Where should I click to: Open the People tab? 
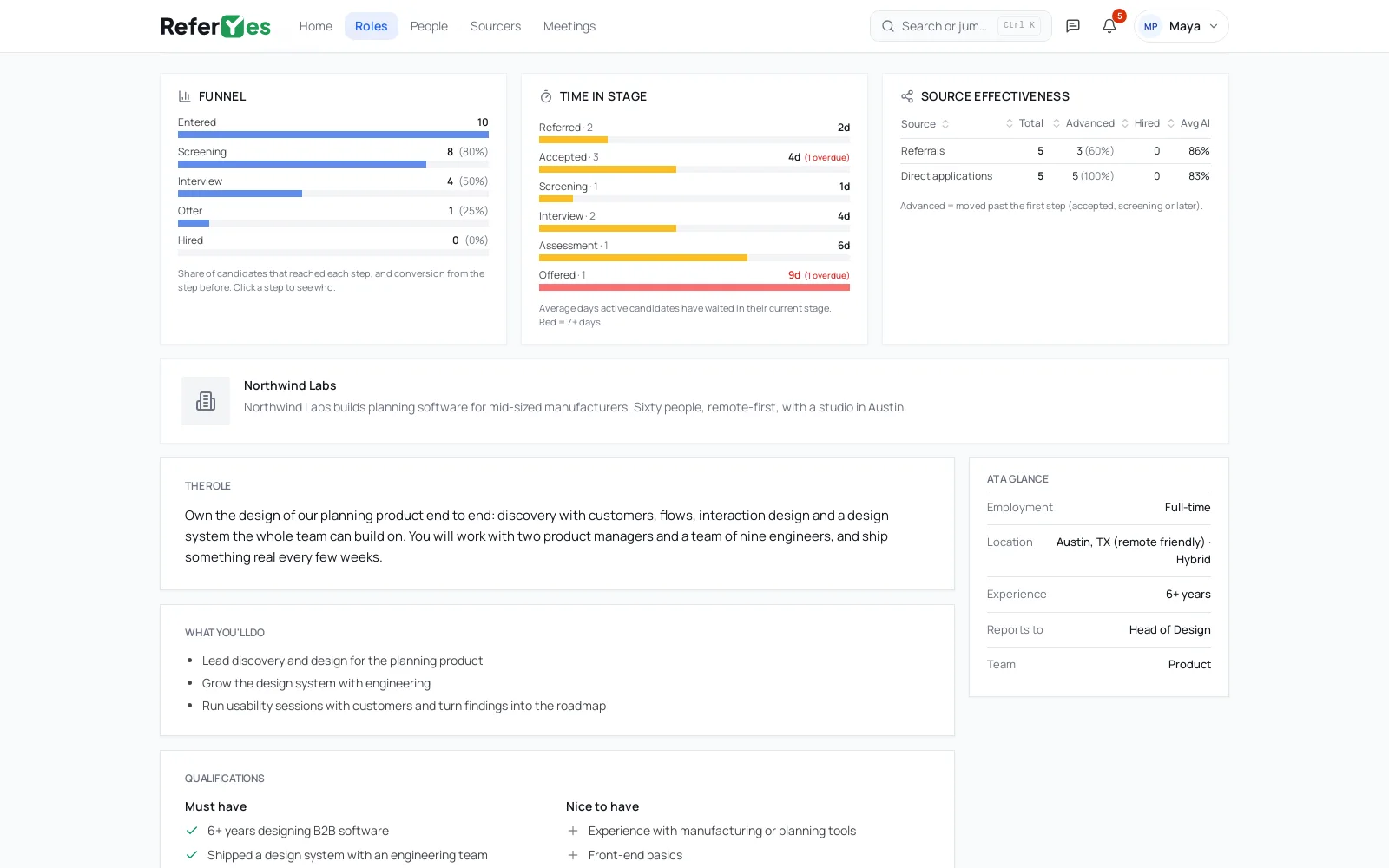(429, 26)
